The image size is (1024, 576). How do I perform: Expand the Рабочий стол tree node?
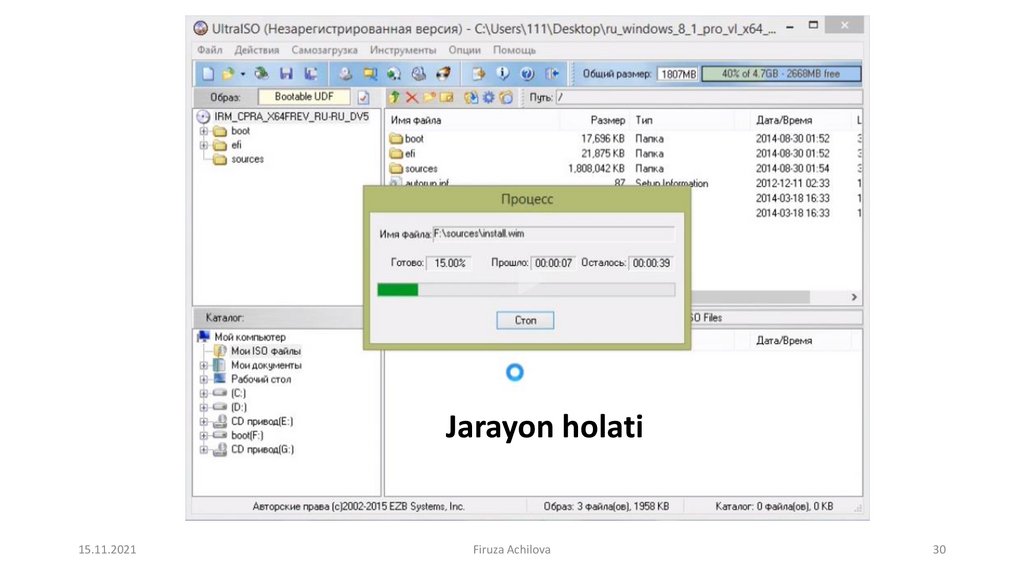click(204, 380)
